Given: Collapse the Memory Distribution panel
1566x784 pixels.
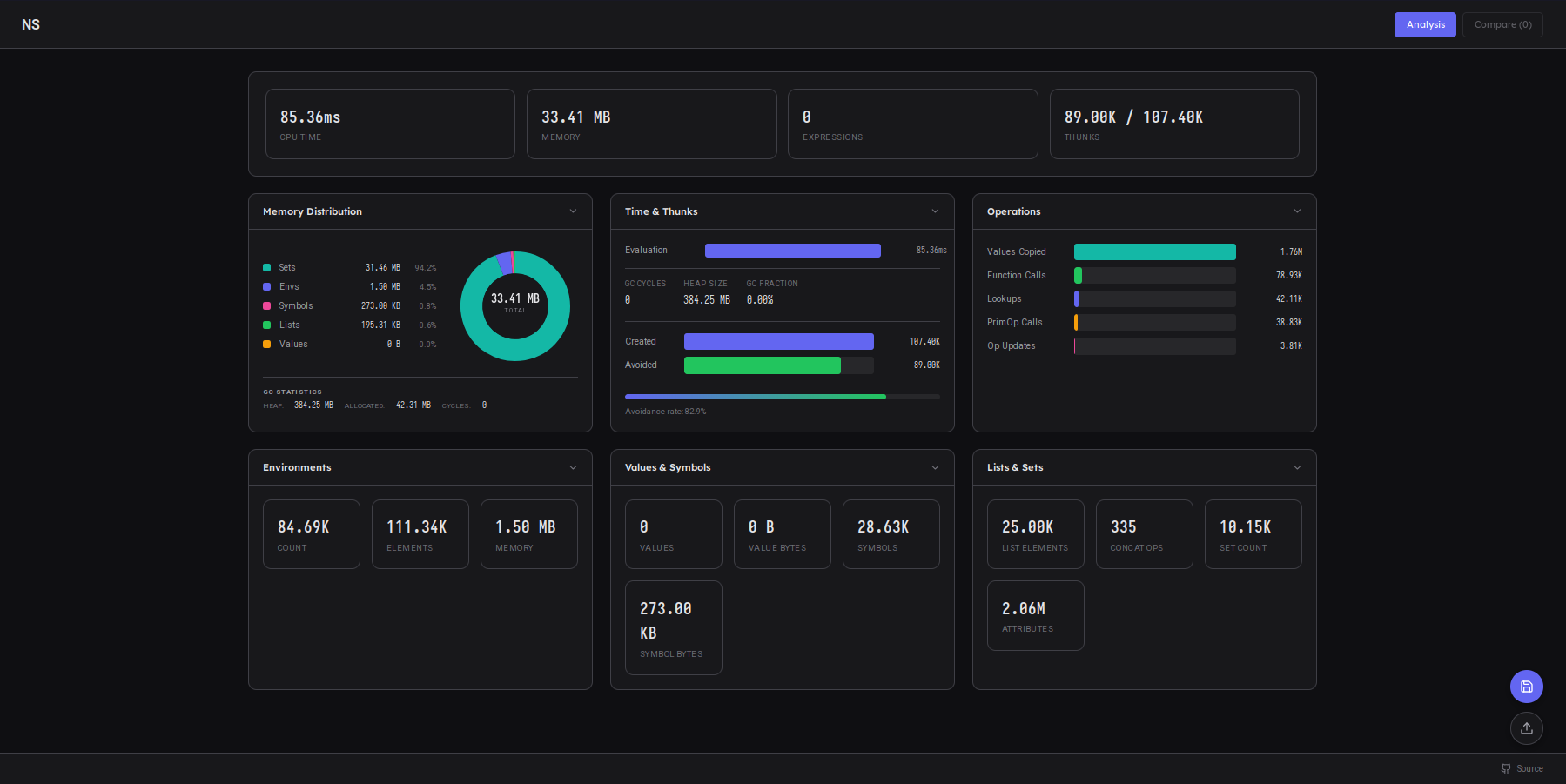Looking at the screenshot, I should tap(573, 211).
